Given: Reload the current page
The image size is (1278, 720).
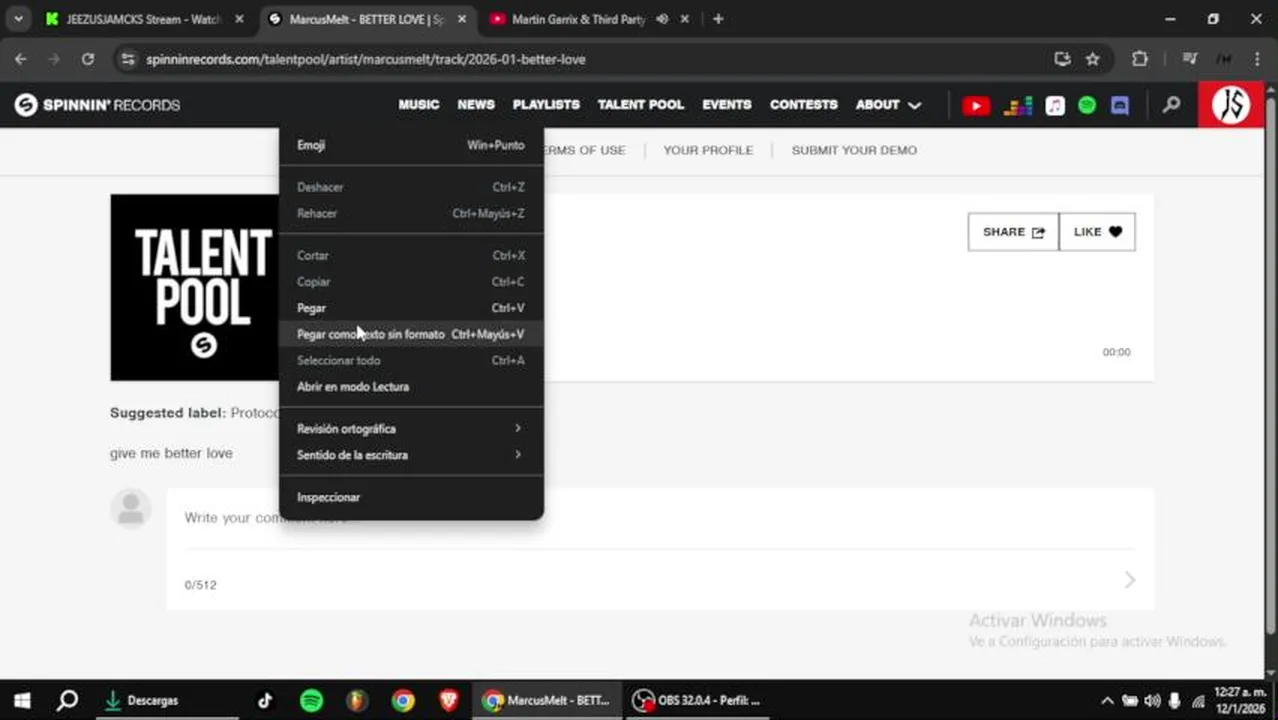Looking at the screenshot, I should 88,59.
